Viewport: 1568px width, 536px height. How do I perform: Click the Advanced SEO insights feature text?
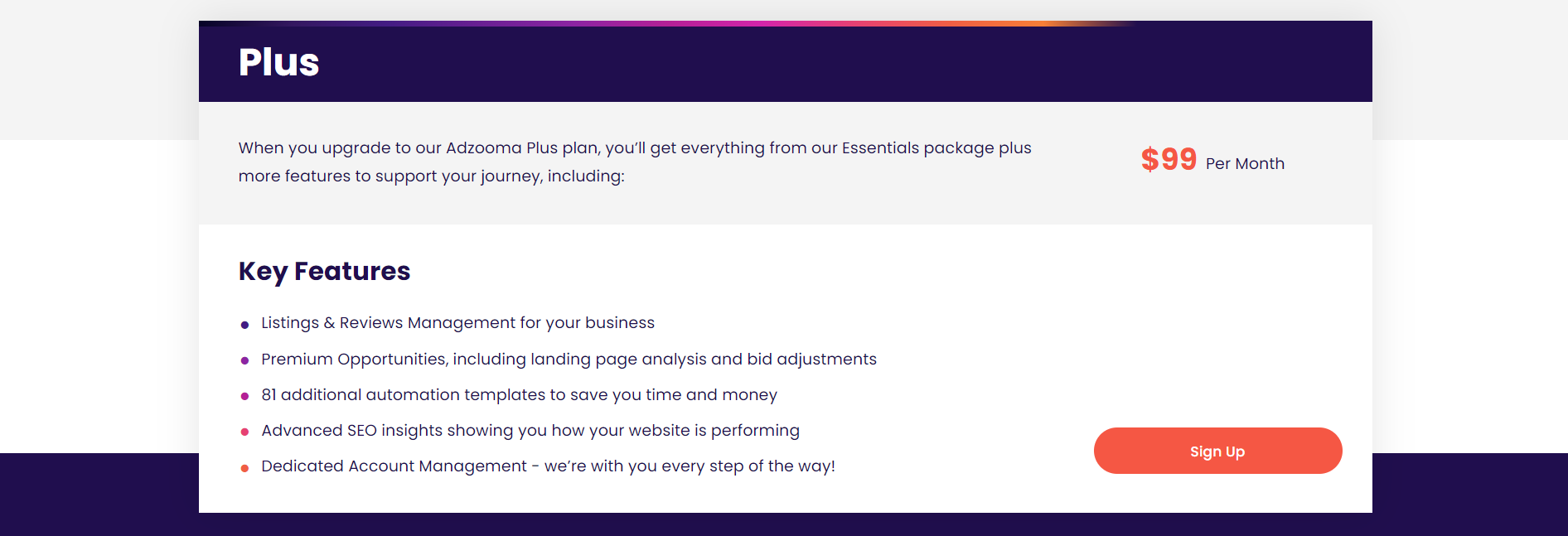point(530,430)
